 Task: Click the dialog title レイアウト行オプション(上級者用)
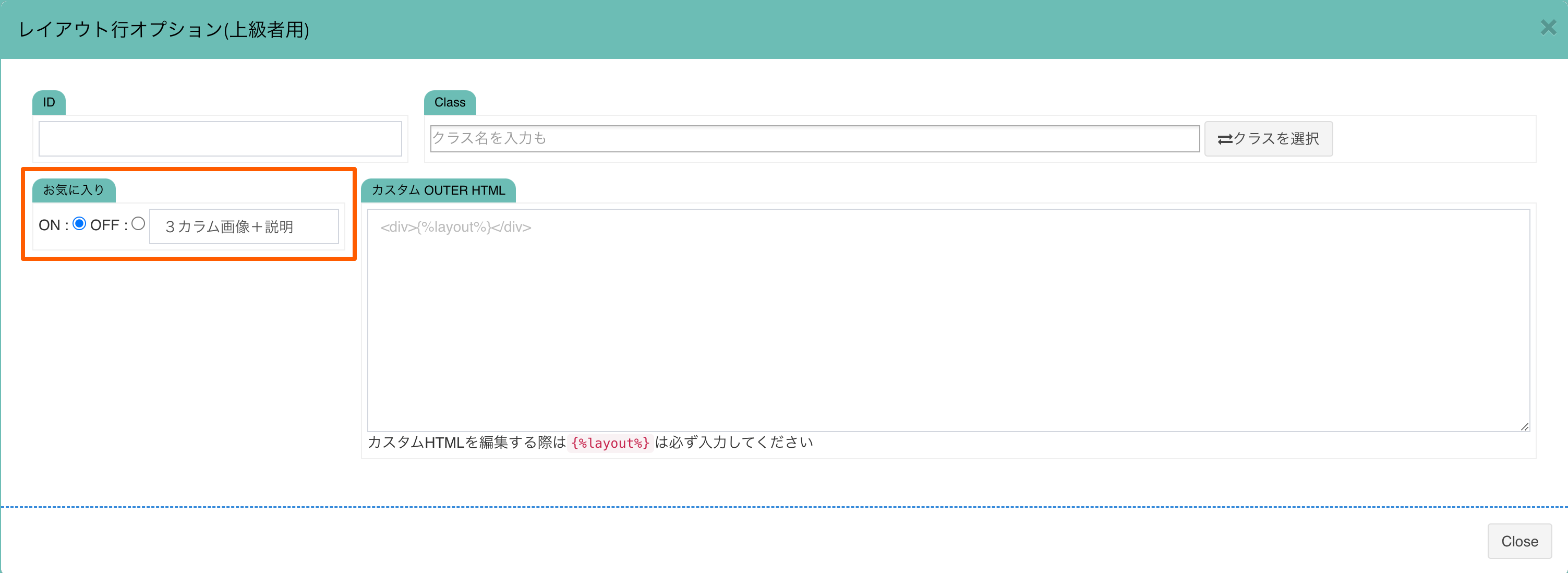click(x=164, y=29)
